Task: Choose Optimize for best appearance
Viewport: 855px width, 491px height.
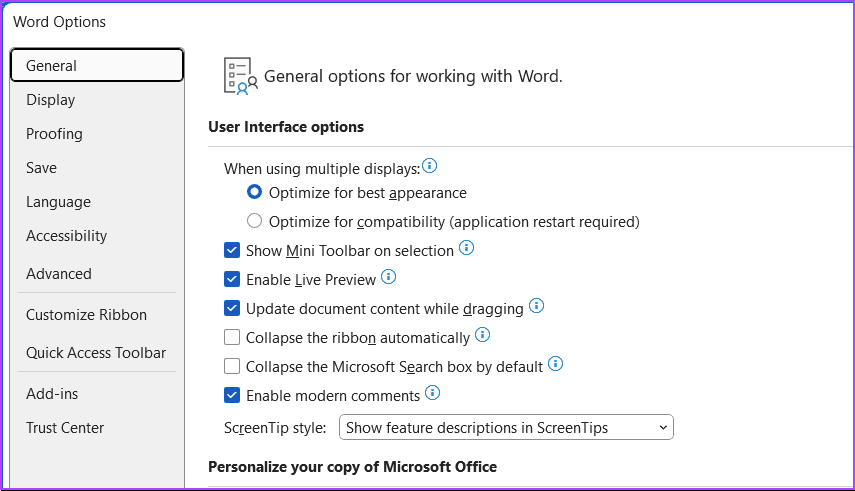Action: [255, 192]
